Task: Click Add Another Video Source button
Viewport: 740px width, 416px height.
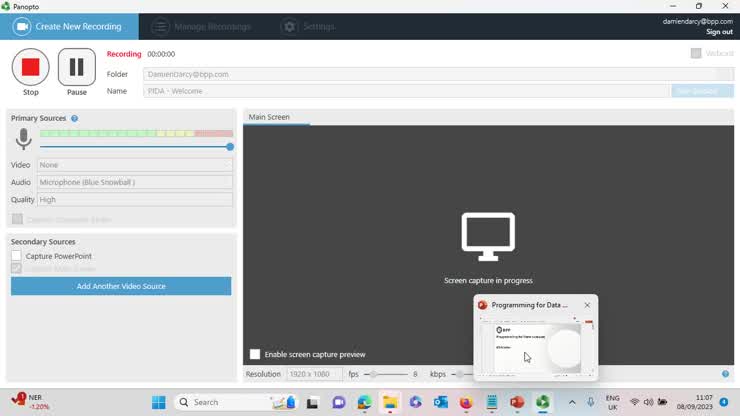Action: (x=121, y=286)
